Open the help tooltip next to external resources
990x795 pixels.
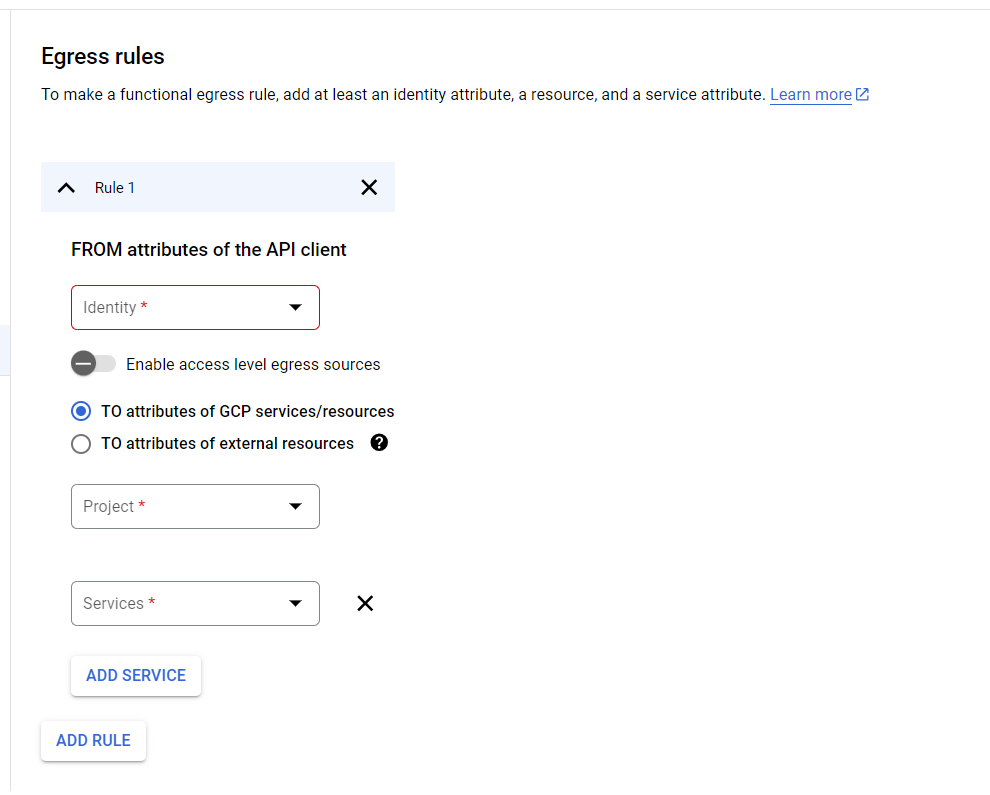click(378, 443)
